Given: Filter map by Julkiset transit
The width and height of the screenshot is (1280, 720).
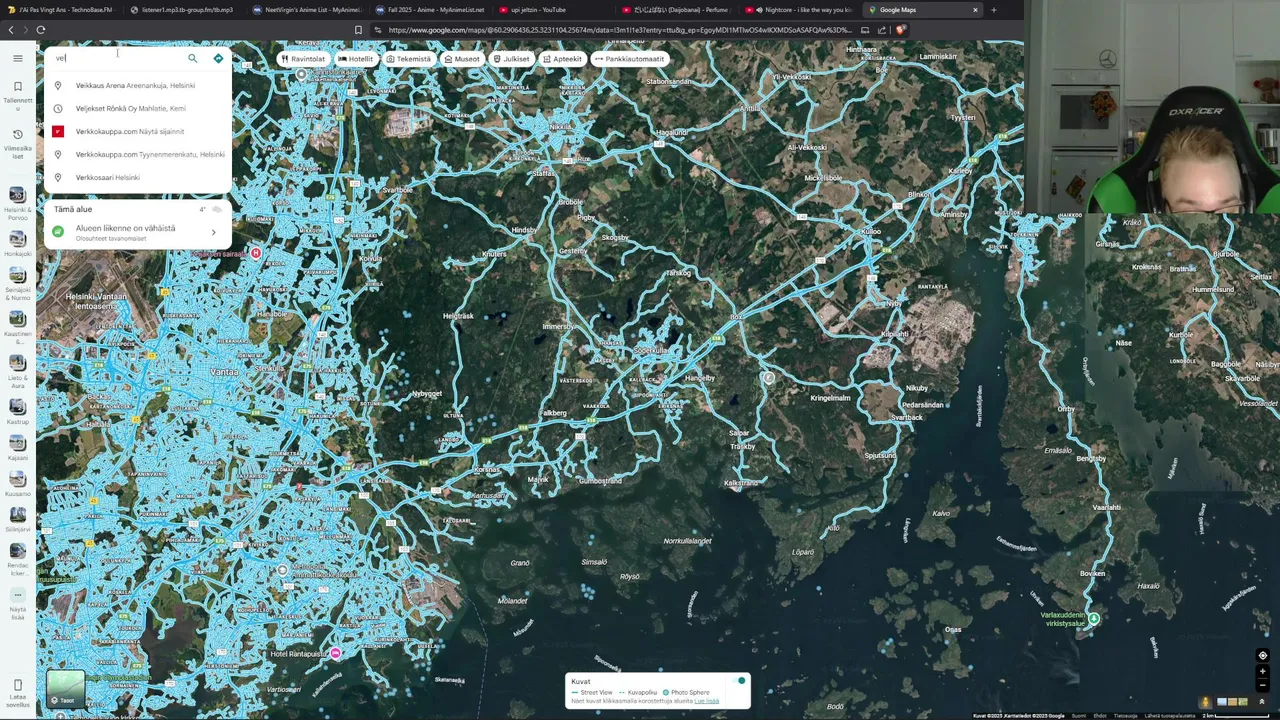Looking at the screenshot, I should coord(511,59).
